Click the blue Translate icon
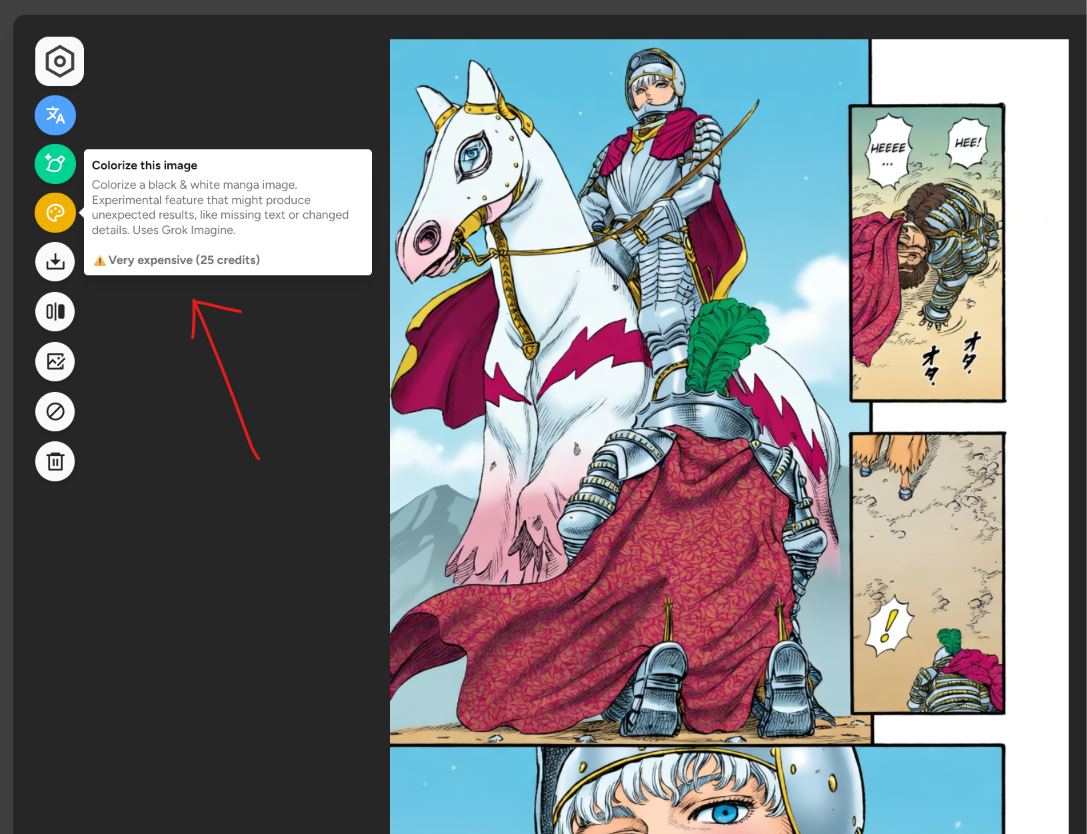 [55, 115]
